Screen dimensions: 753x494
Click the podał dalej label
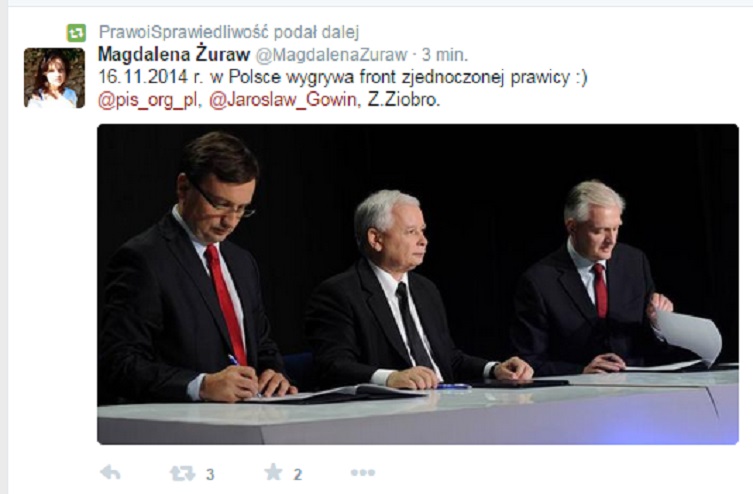316,32
